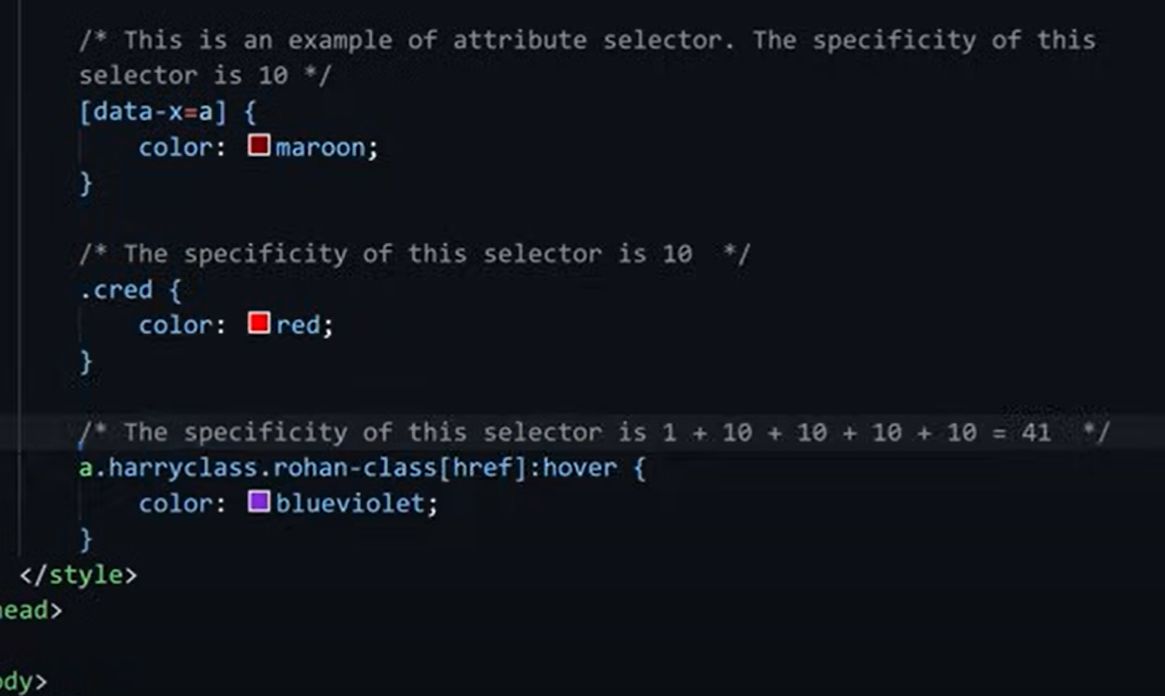Click the a.harryclass.rohan-class[href]:hover selector
Image resolution: width=1165 pixels, height=696 pixels.
tap(348, 468)
